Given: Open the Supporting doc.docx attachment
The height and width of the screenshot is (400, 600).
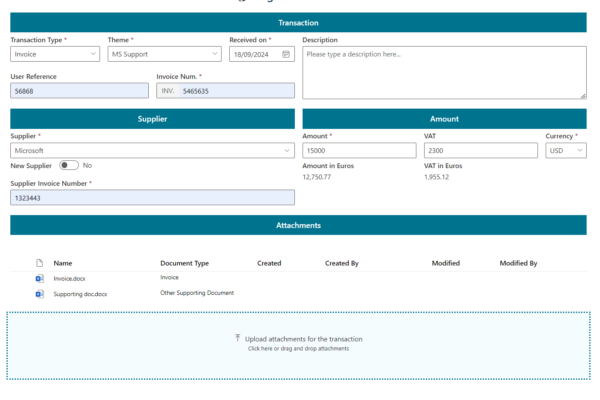Looking at the screenshot, I should [80, 294].
